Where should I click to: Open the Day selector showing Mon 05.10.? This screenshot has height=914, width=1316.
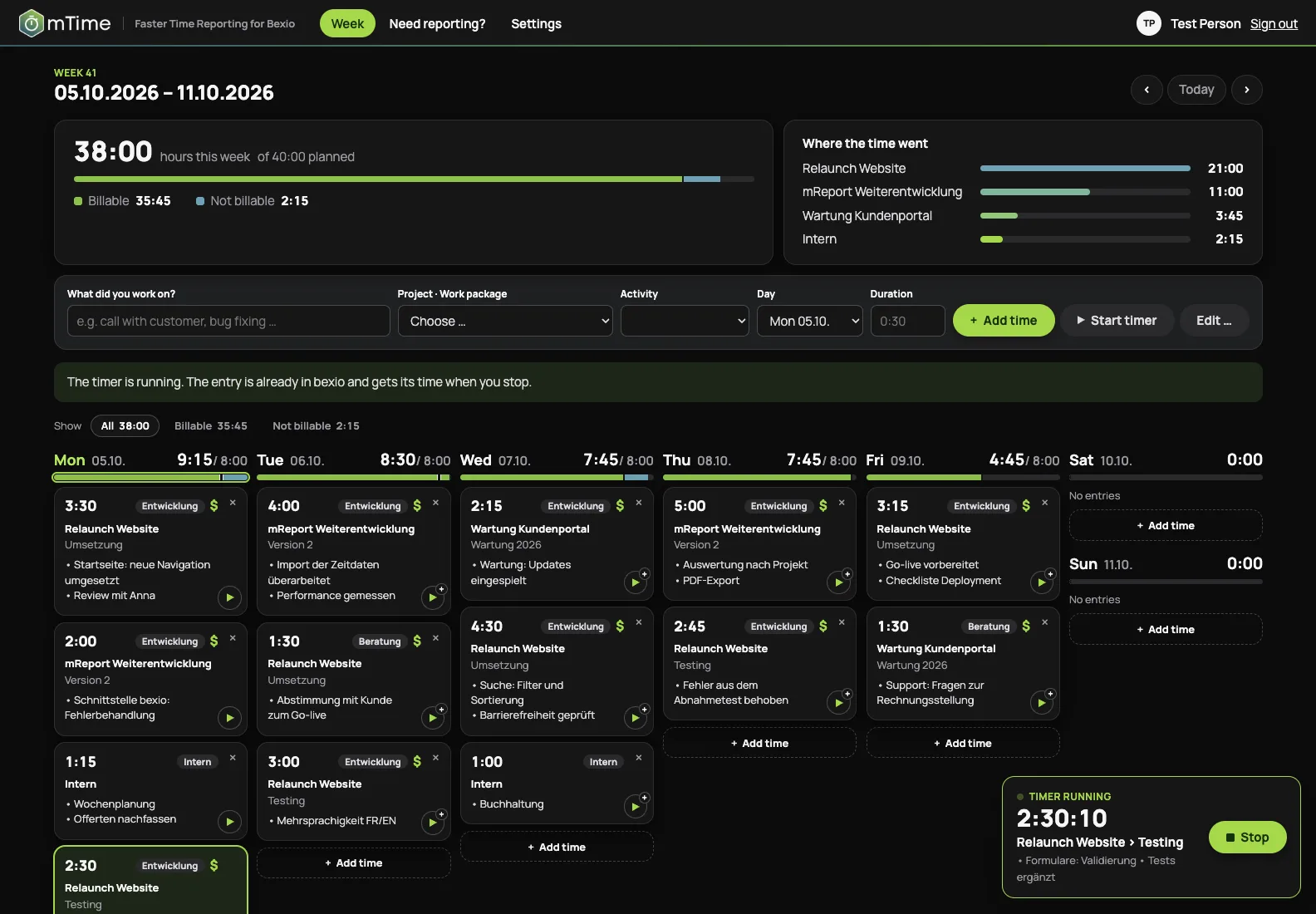810,321
